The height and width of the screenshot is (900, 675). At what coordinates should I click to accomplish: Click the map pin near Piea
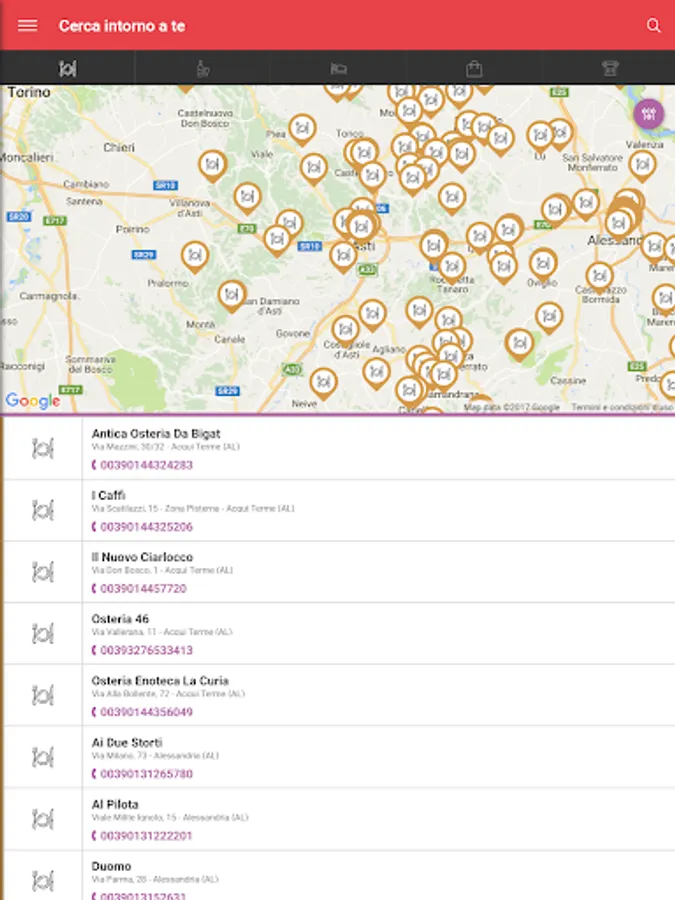click(302, 129)
